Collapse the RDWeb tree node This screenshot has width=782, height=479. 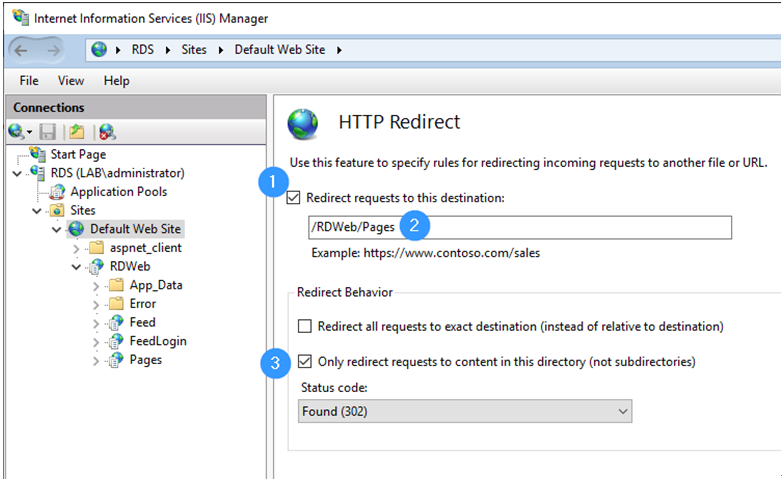pyautogui.click(x=76, y=267)
